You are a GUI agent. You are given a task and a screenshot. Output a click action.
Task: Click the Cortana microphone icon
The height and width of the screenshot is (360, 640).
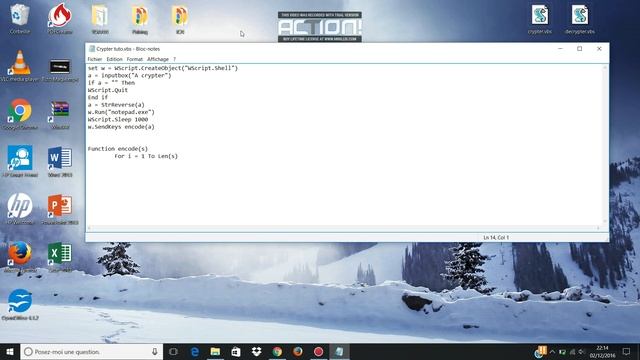[155, 351]
